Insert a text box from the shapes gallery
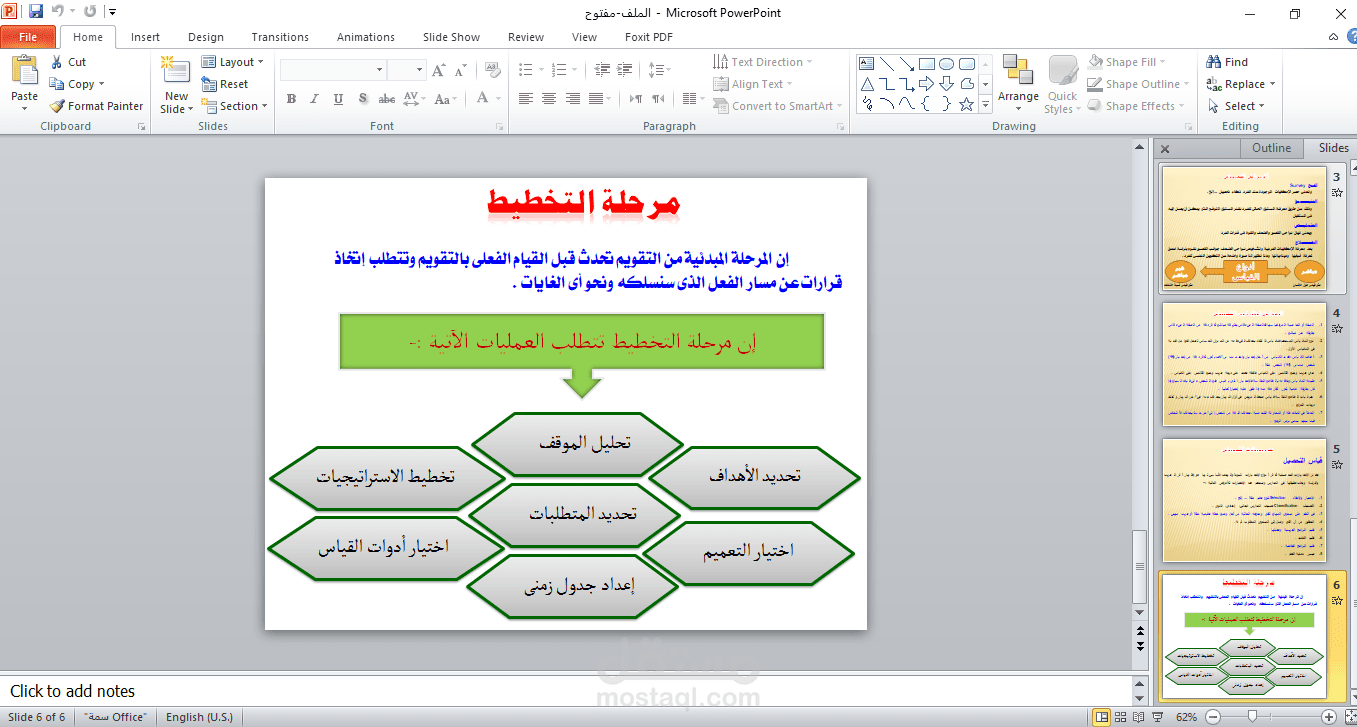 coord(867,63)
